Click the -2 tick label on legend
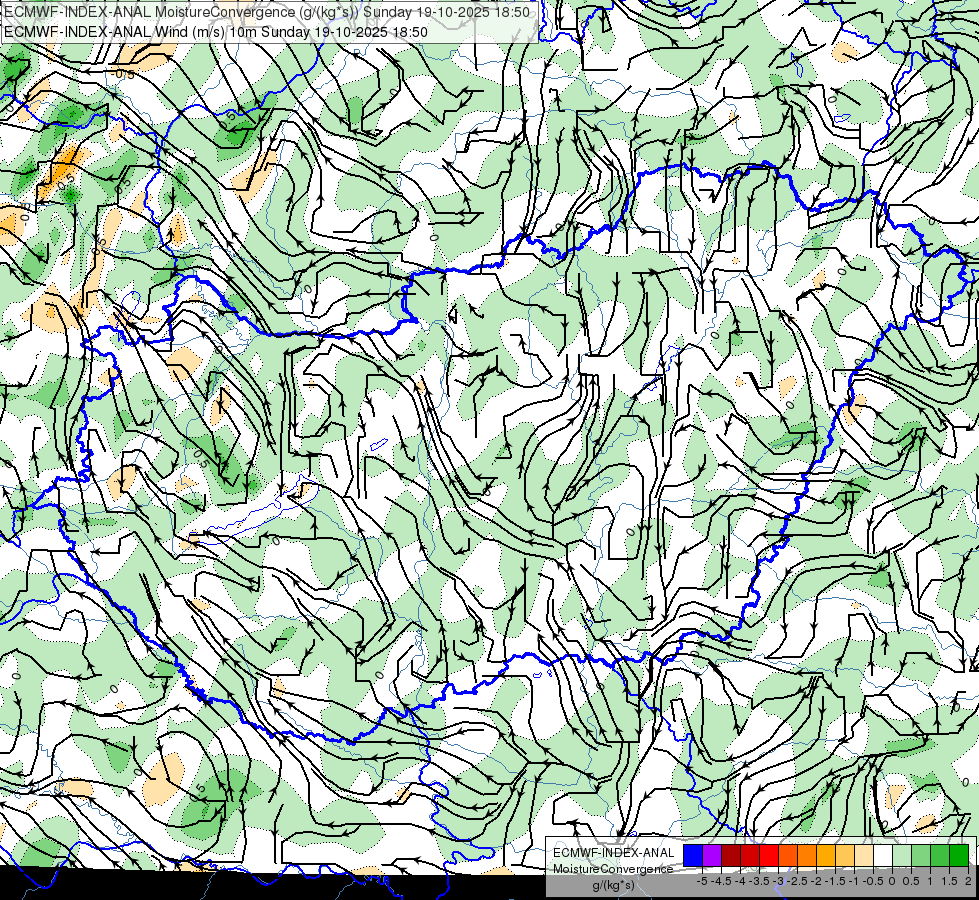The image size is (979, 900). tap(817, 881)
